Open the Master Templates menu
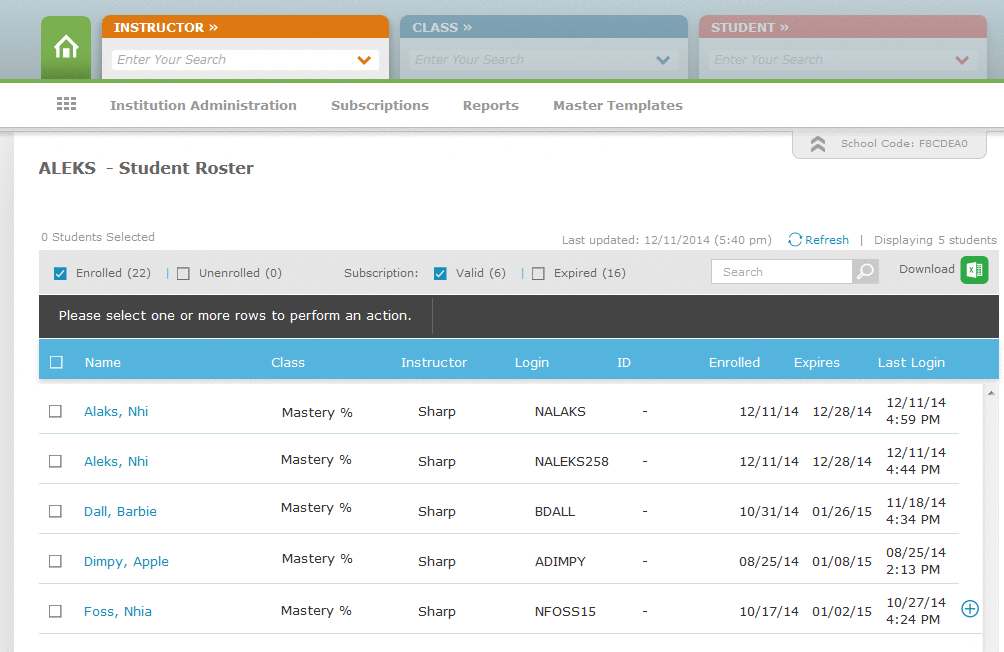The image size is (1004, 652). [x=618, y=105]
